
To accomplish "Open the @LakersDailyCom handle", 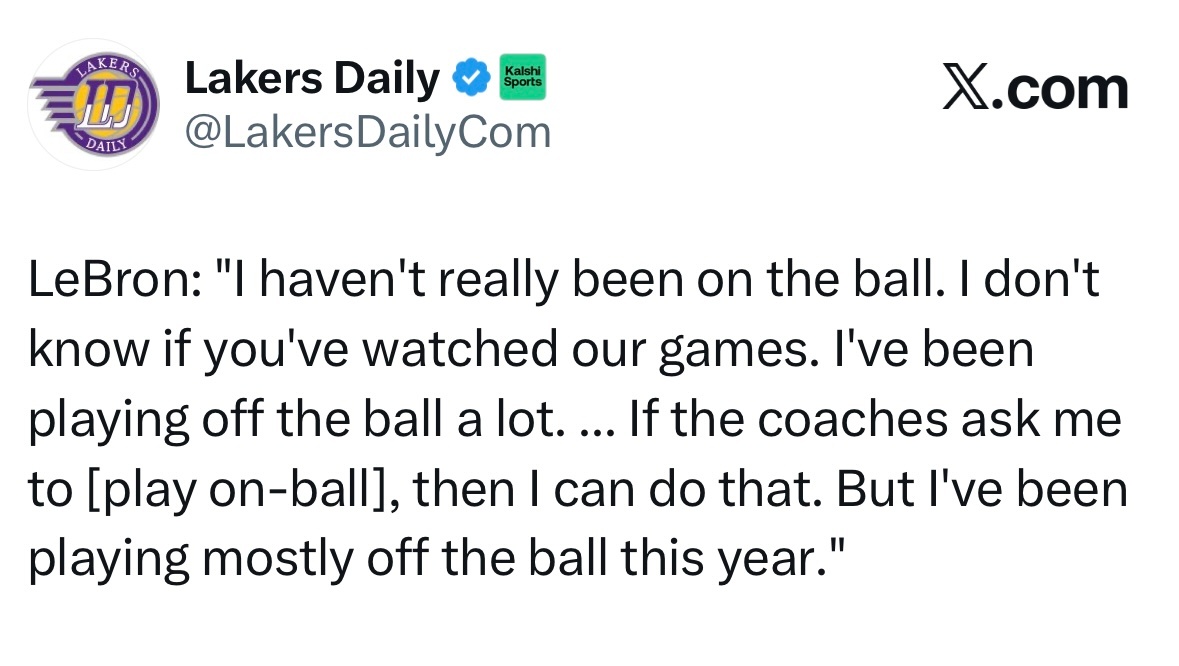I will [x=368, y=131].
